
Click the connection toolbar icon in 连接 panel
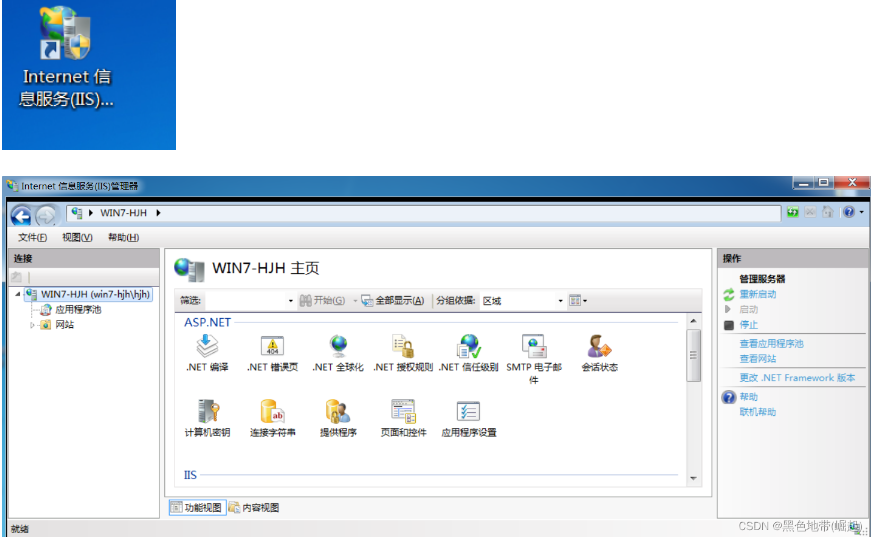[17, 277]
